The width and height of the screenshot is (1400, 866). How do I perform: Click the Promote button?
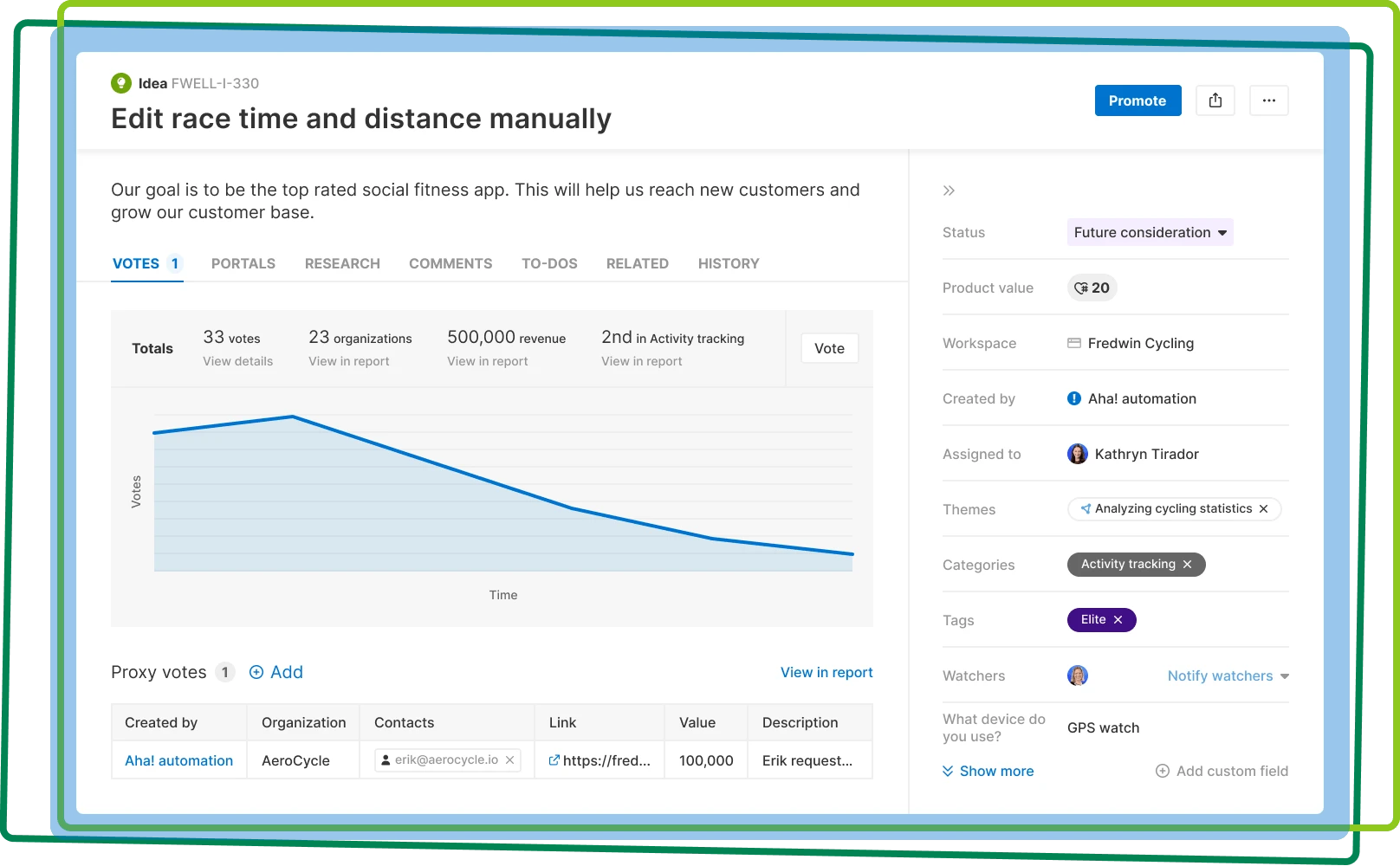click(1138, 100)
